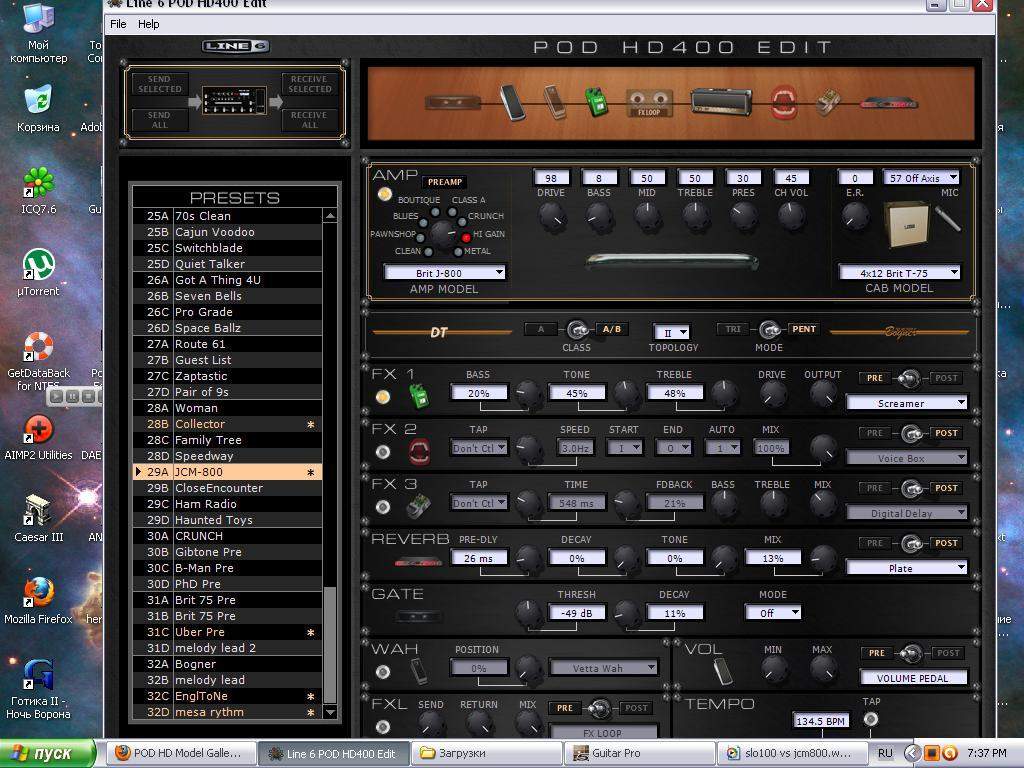Click the Receive All button
Viewport: 1024px width, 768px height.
pyautogui.click(x=309, y=120)
